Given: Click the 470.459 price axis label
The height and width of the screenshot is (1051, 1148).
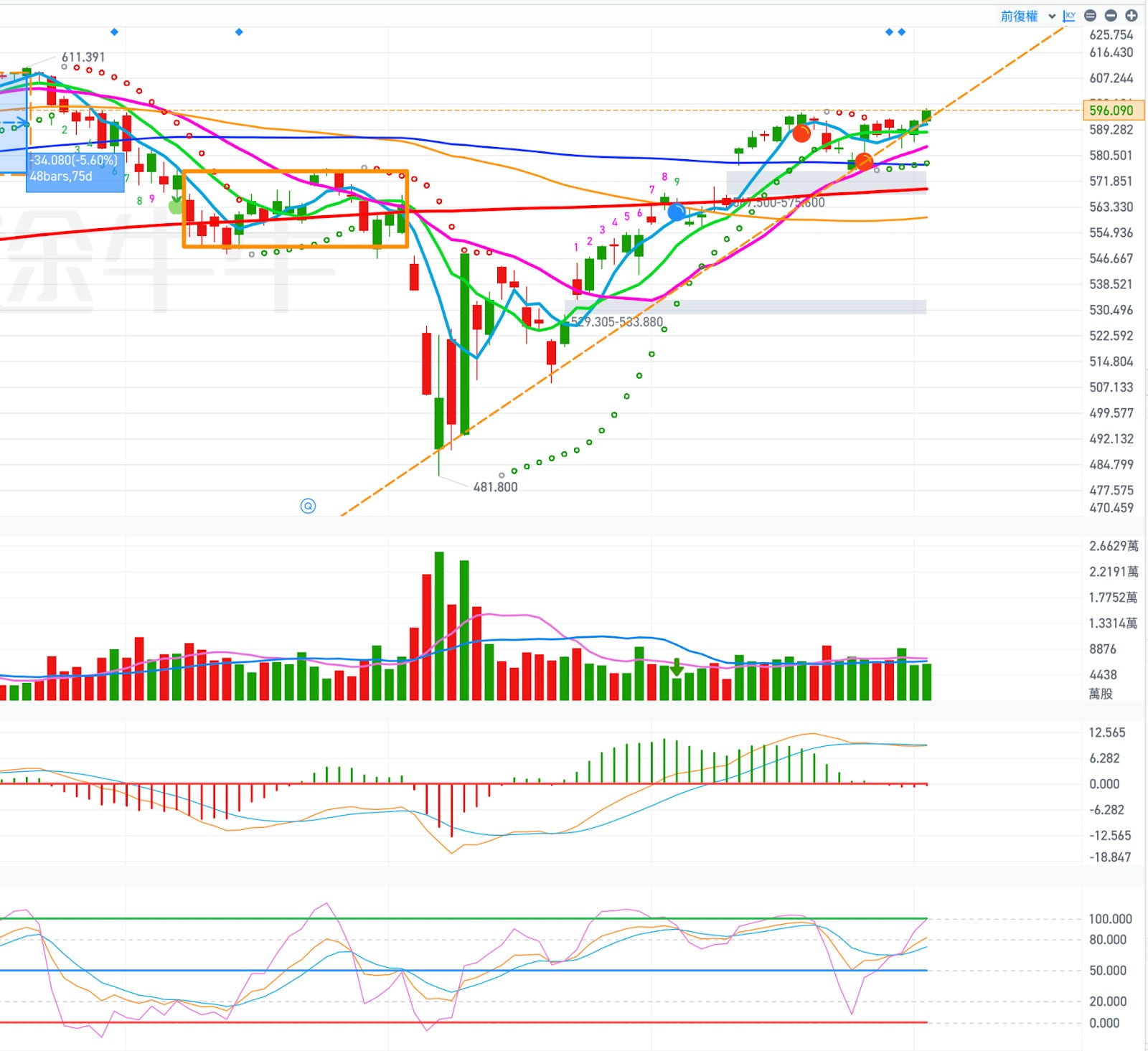Looking at the screenshot, I should point(1111,508).
